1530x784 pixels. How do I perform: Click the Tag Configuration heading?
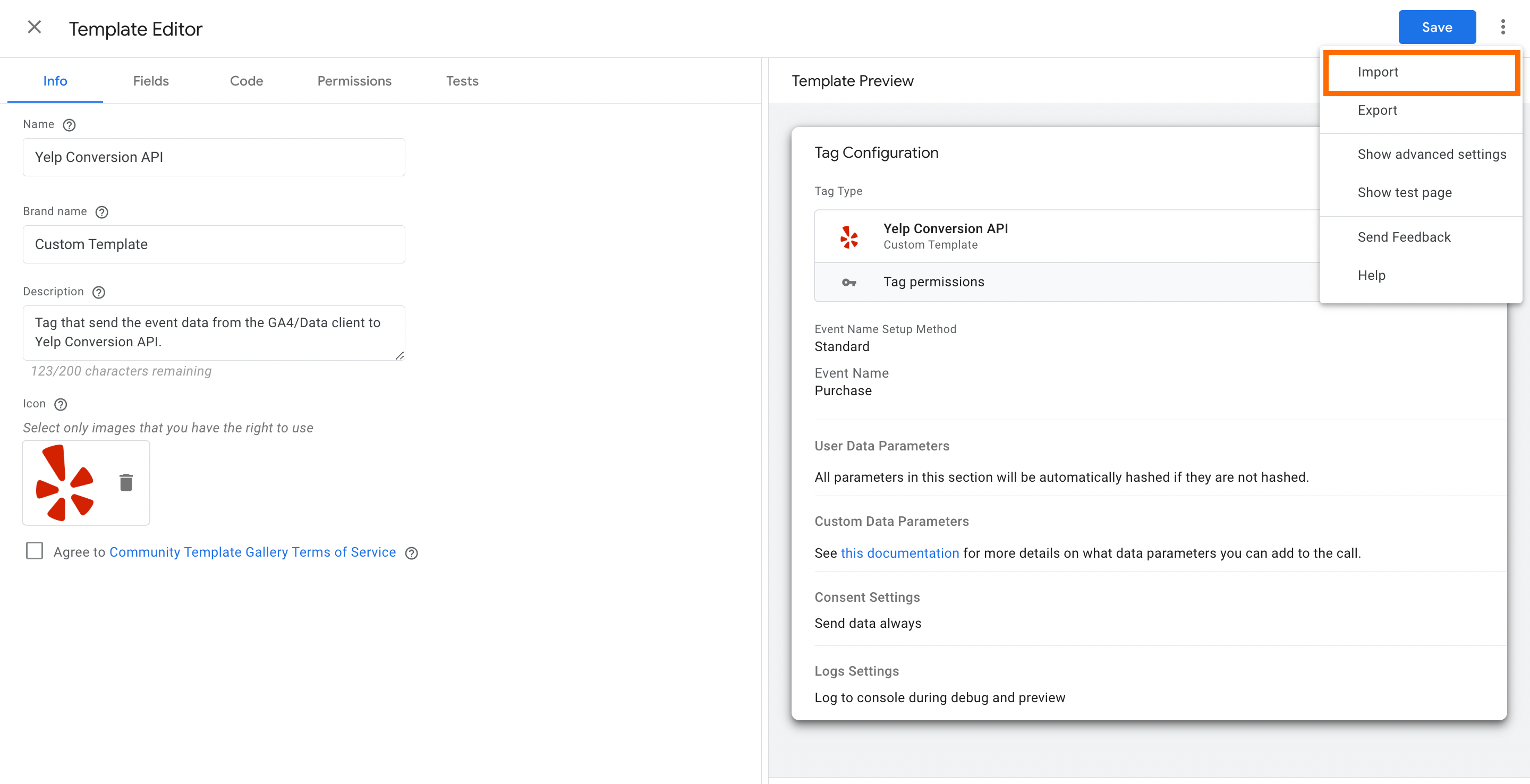[876, 152]
